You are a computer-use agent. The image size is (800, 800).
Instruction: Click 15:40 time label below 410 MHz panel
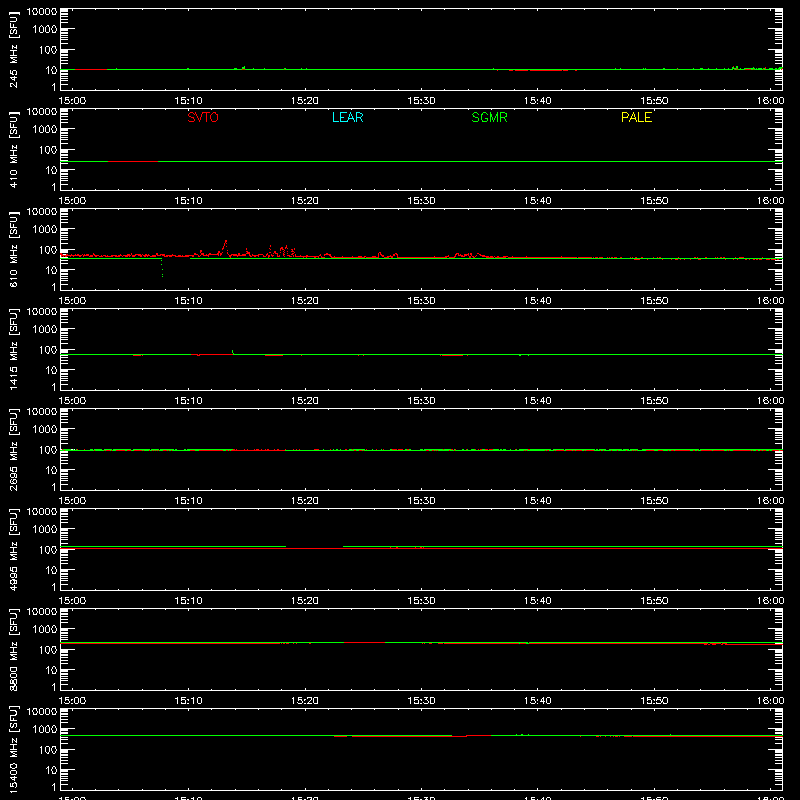click(x=537, y=201)
